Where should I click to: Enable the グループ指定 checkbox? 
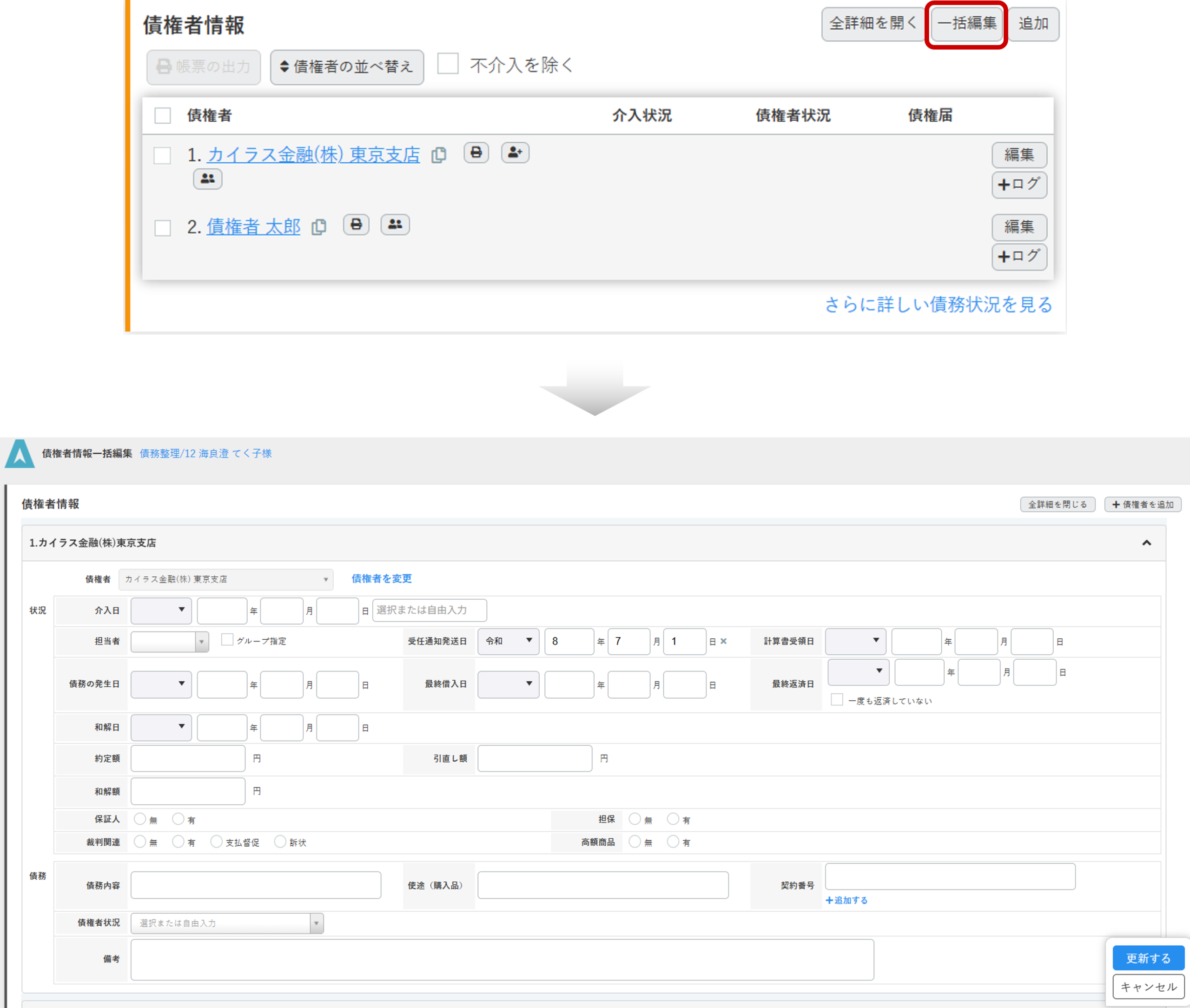coord(227,639)
